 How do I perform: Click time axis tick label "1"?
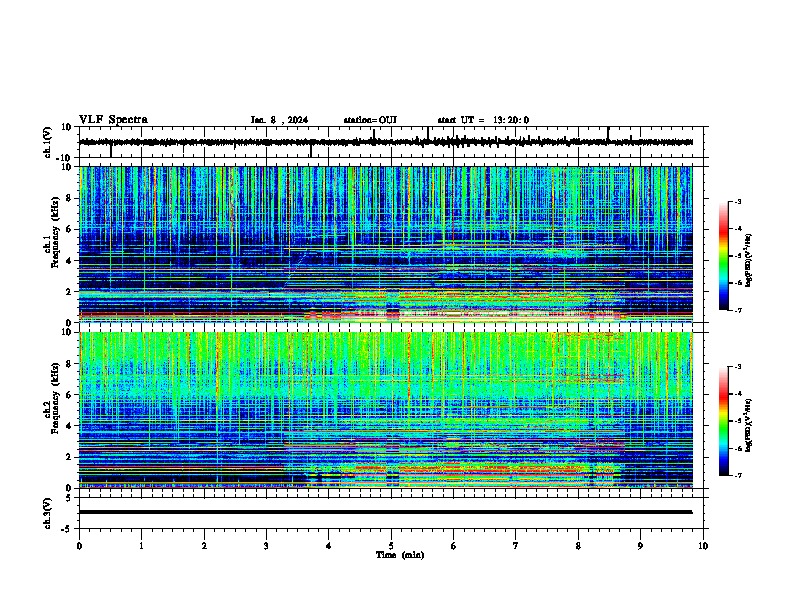pyautogui.click(x=141, y=546)
